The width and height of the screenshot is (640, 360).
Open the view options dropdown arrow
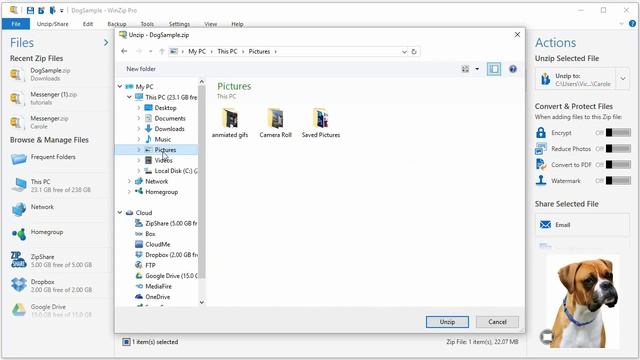(477, 69)
